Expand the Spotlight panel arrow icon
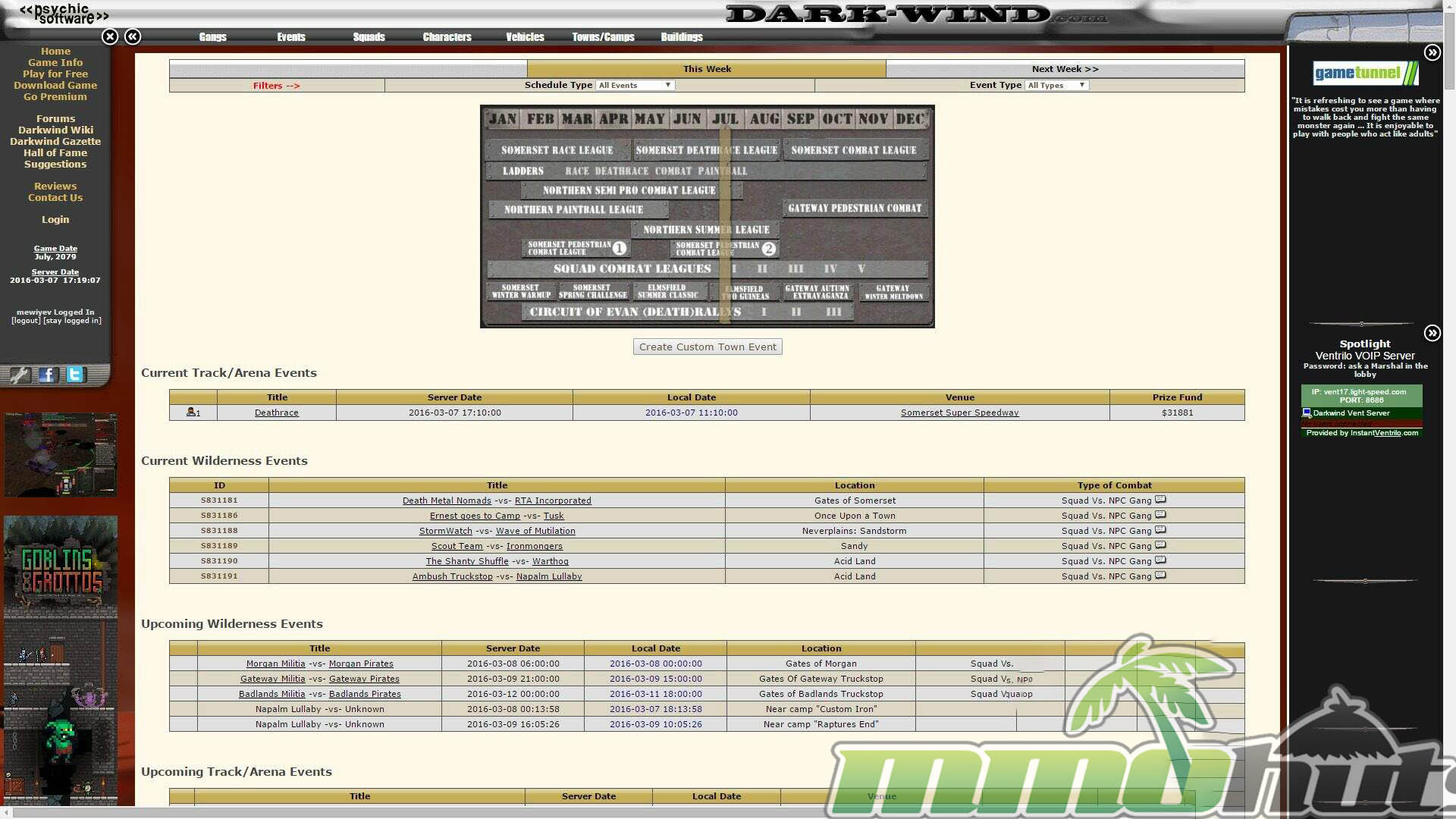The image size is (1456, 819). (x=1432, y=333)
